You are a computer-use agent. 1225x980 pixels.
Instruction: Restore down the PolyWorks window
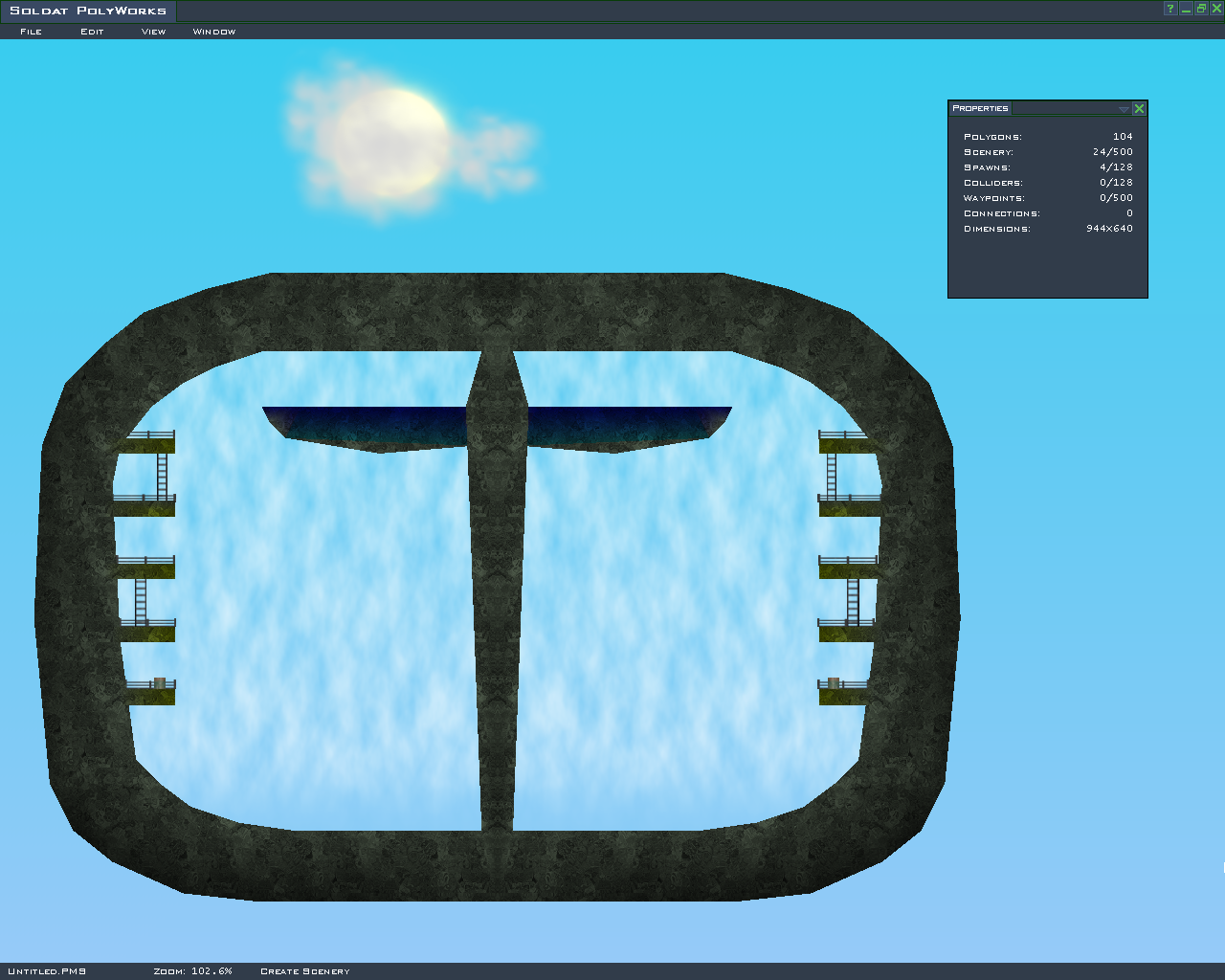[1201, 9]
